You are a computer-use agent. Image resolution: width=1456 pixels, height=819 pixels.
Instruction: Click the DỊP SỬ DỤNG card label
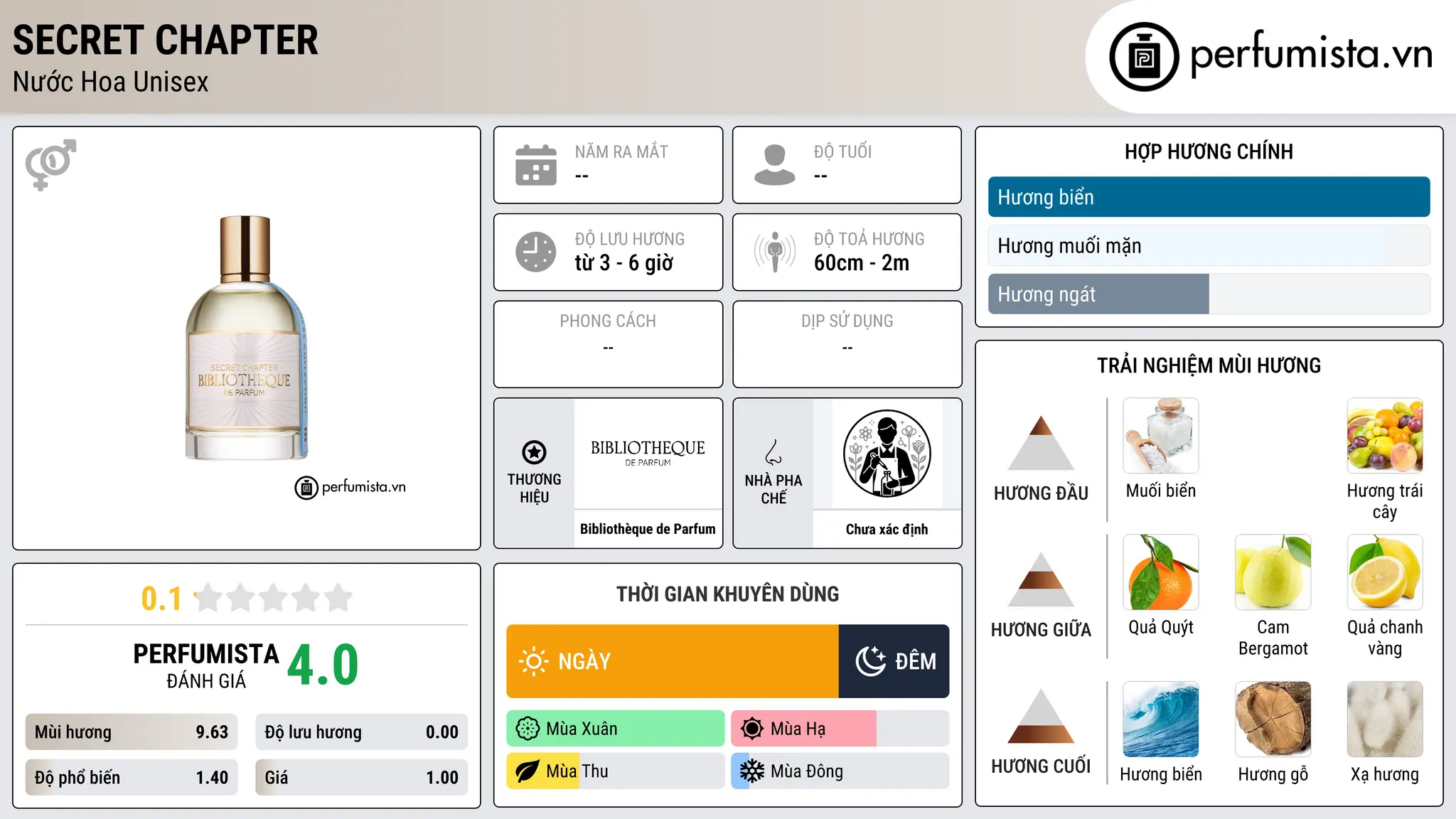click(847, 321)
